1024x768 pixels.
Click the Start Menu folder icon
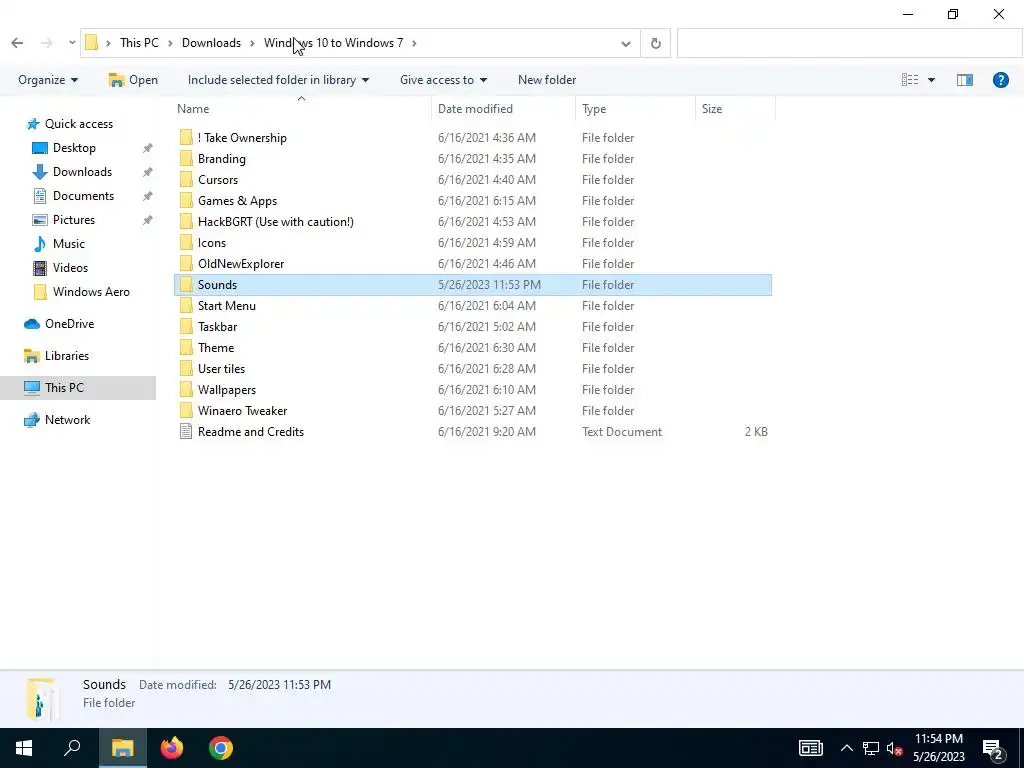186,306
